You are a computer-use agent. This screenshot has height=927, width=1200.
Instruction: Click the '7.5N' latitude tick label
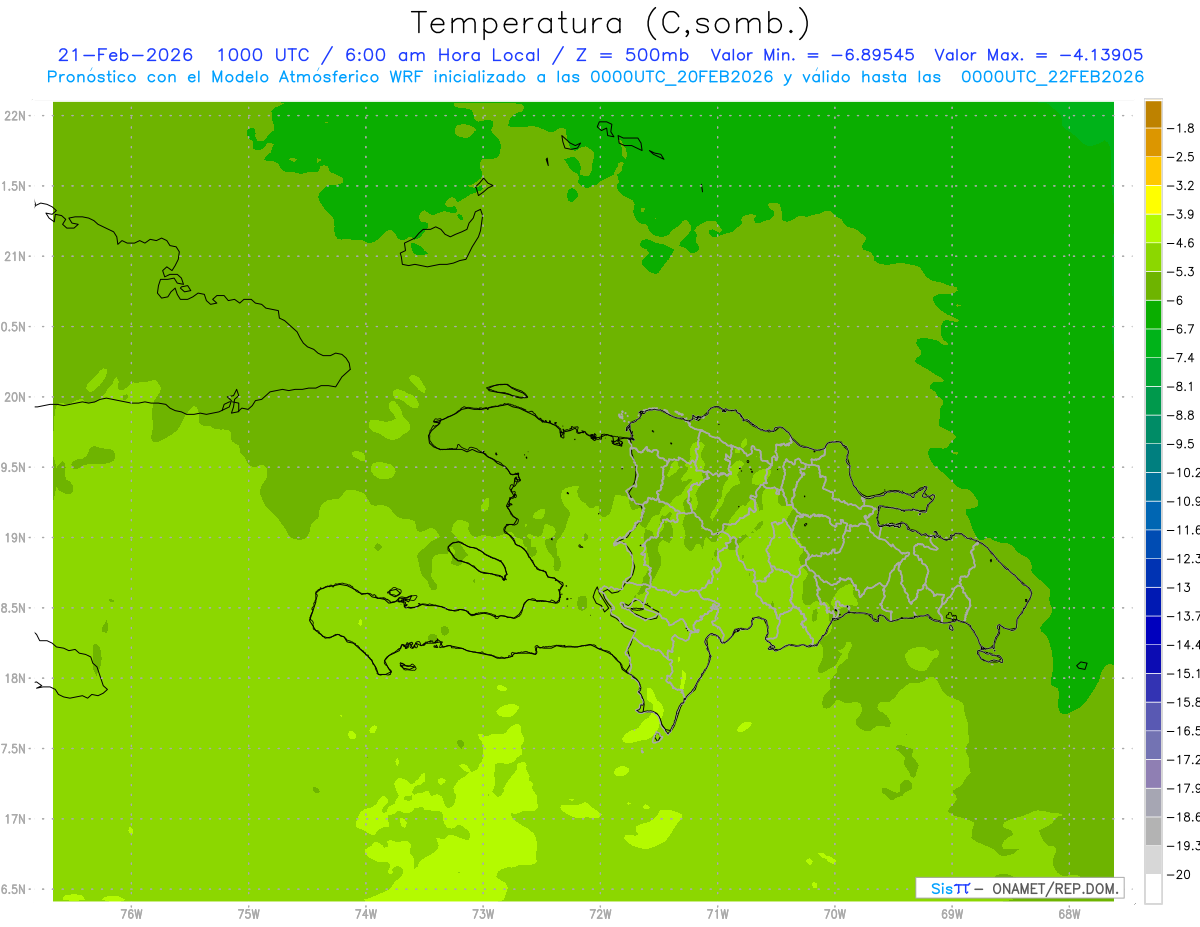pos(14,748)
